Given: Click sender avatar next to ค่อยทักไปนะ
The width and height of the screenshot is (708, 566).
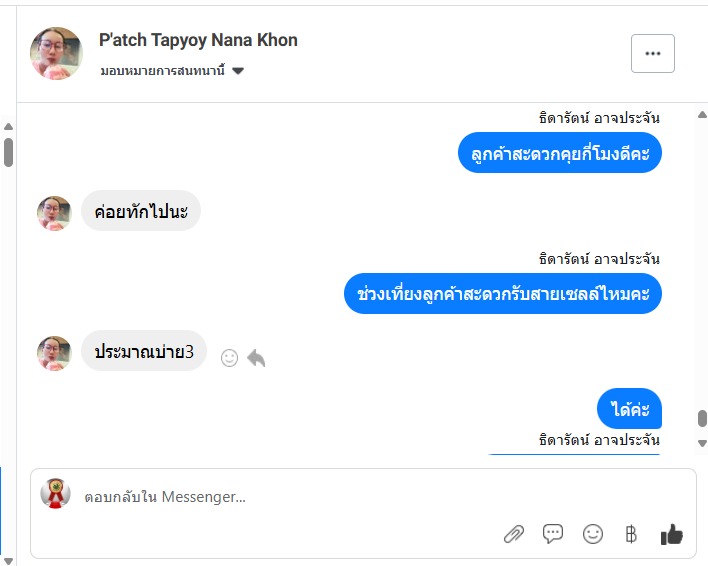Looking at the screenshot, I should (x=54, y=213).
